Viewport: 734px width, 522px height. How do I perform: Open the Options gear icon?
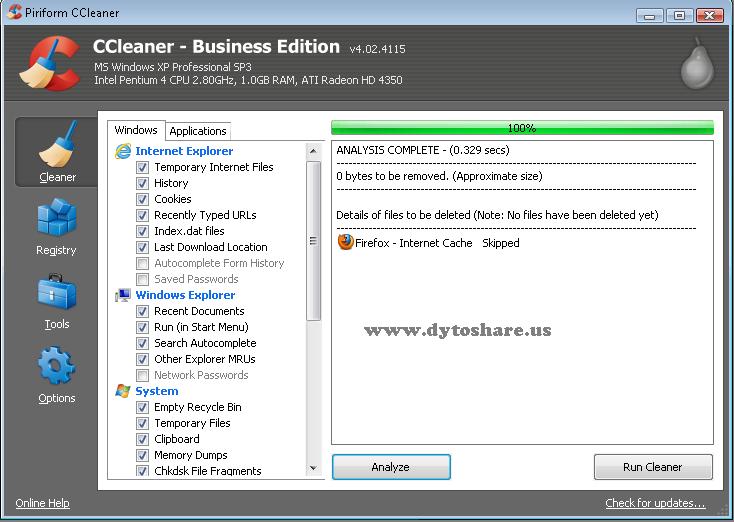pos(57,365)
